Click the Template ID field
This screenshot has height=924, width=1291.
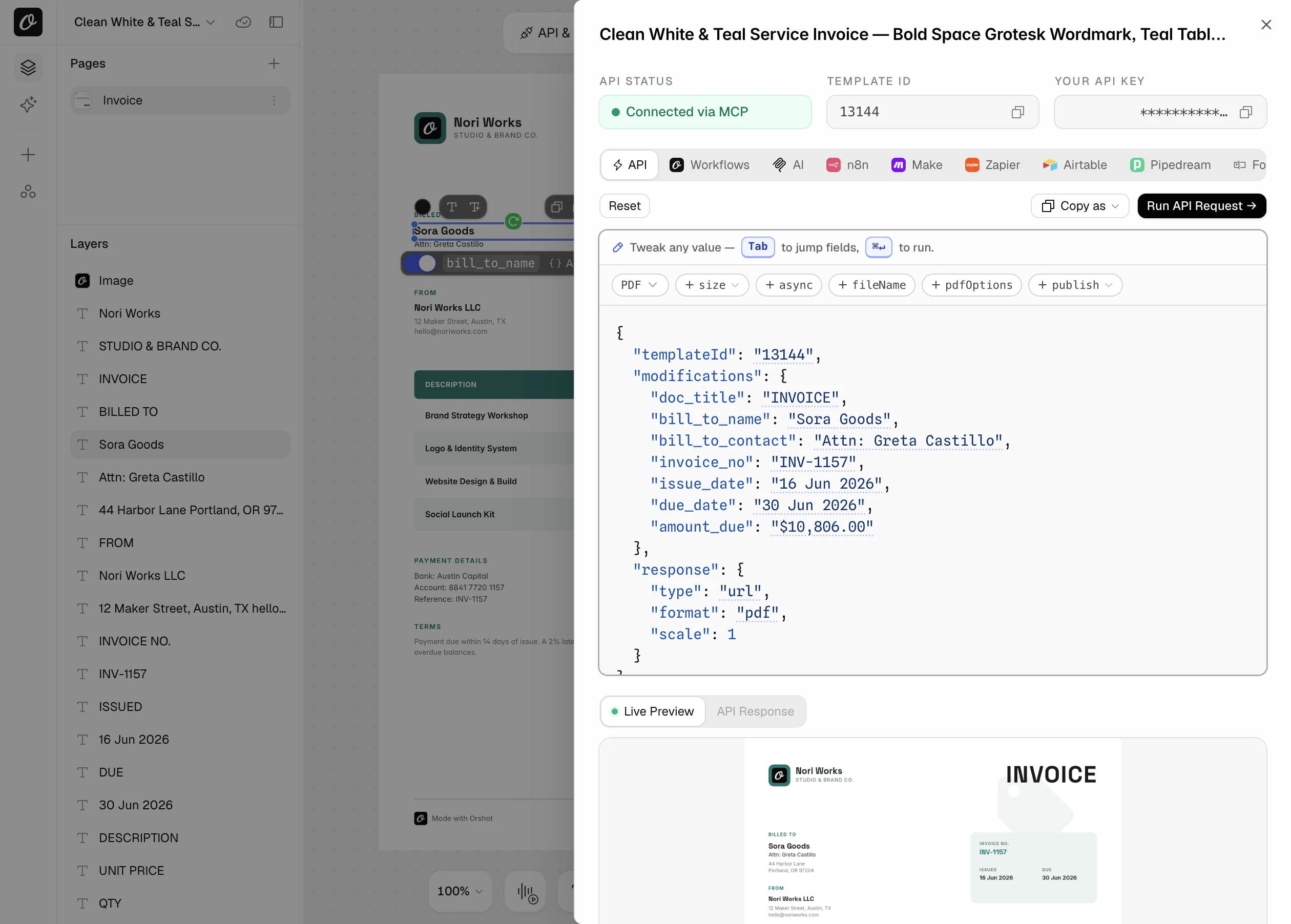click(932, 112)
